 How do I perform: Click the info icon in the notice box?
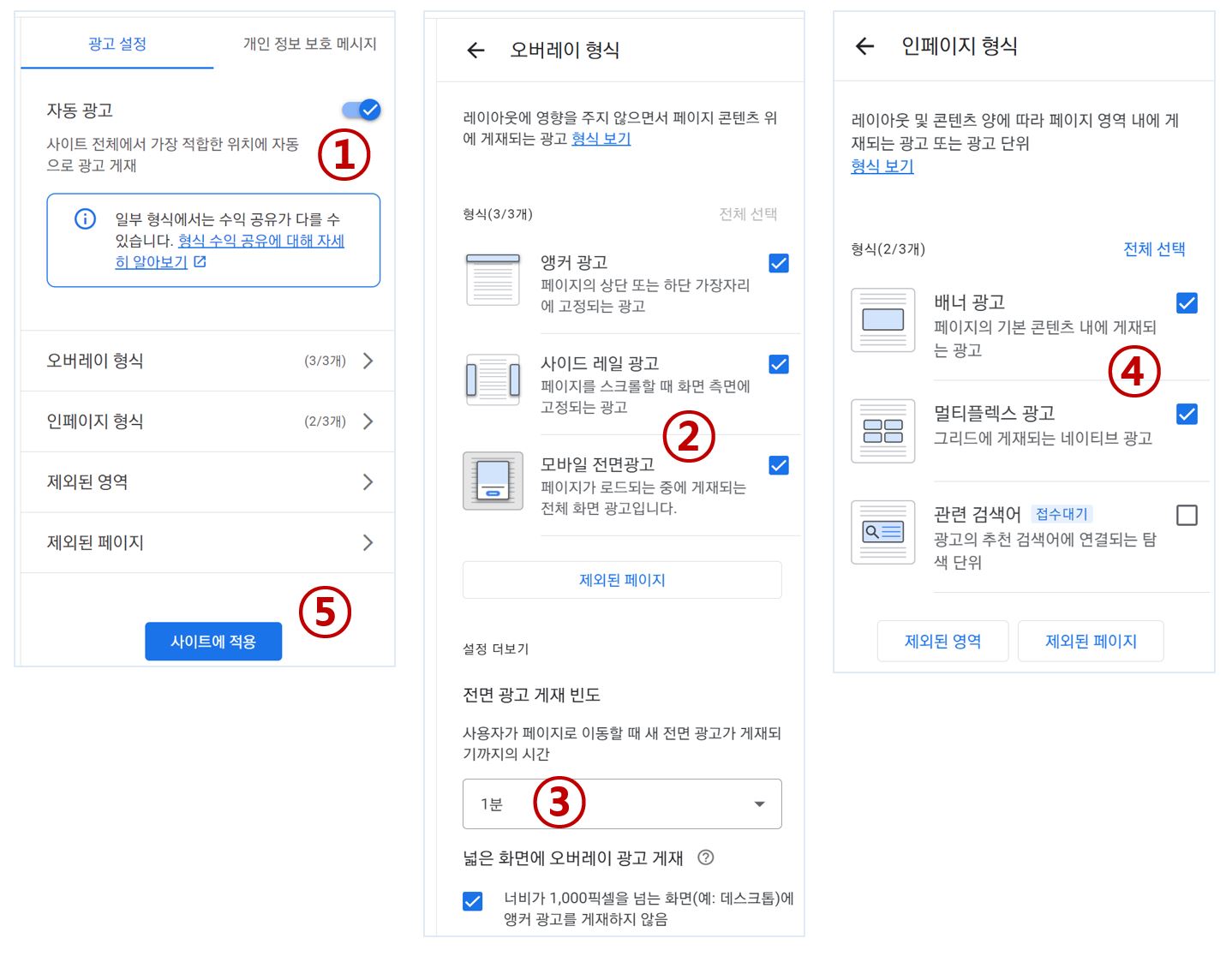pyautogui.click(x=84, y=219)
